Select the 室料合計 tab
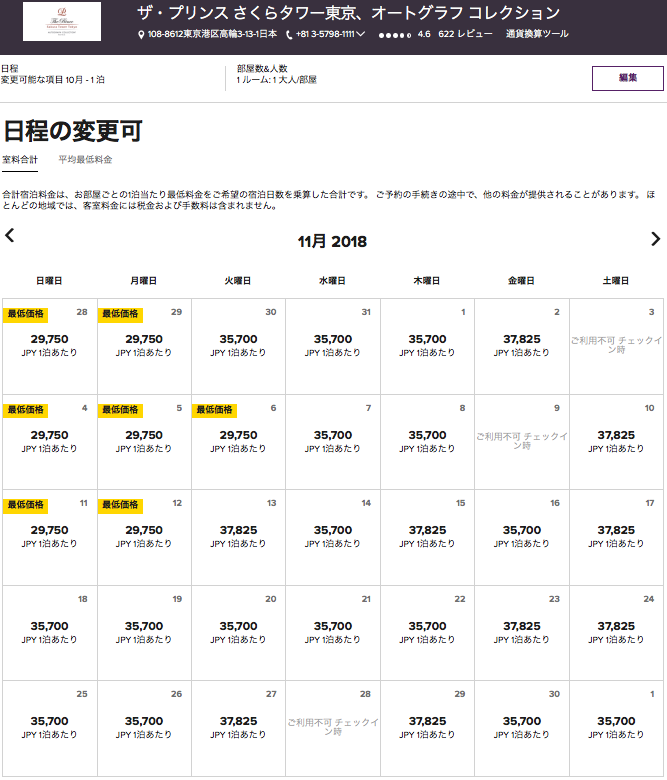 click(x=20, y=160)
